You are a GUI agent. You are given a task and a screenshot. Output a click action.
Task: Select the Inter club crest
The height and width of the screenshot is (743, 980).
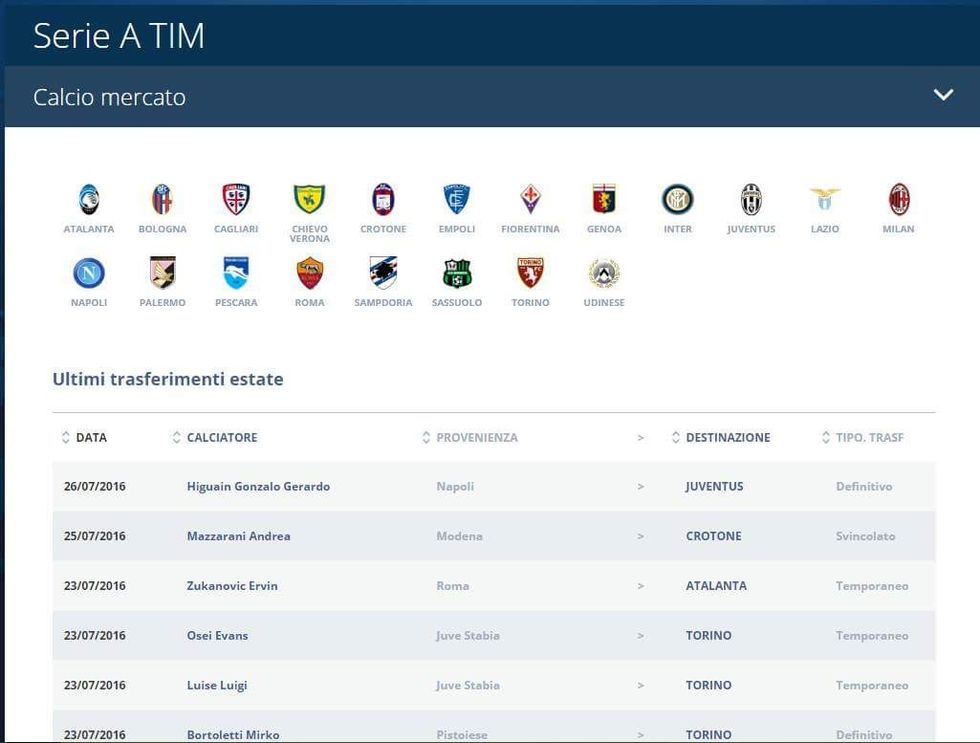pos(678,197)
